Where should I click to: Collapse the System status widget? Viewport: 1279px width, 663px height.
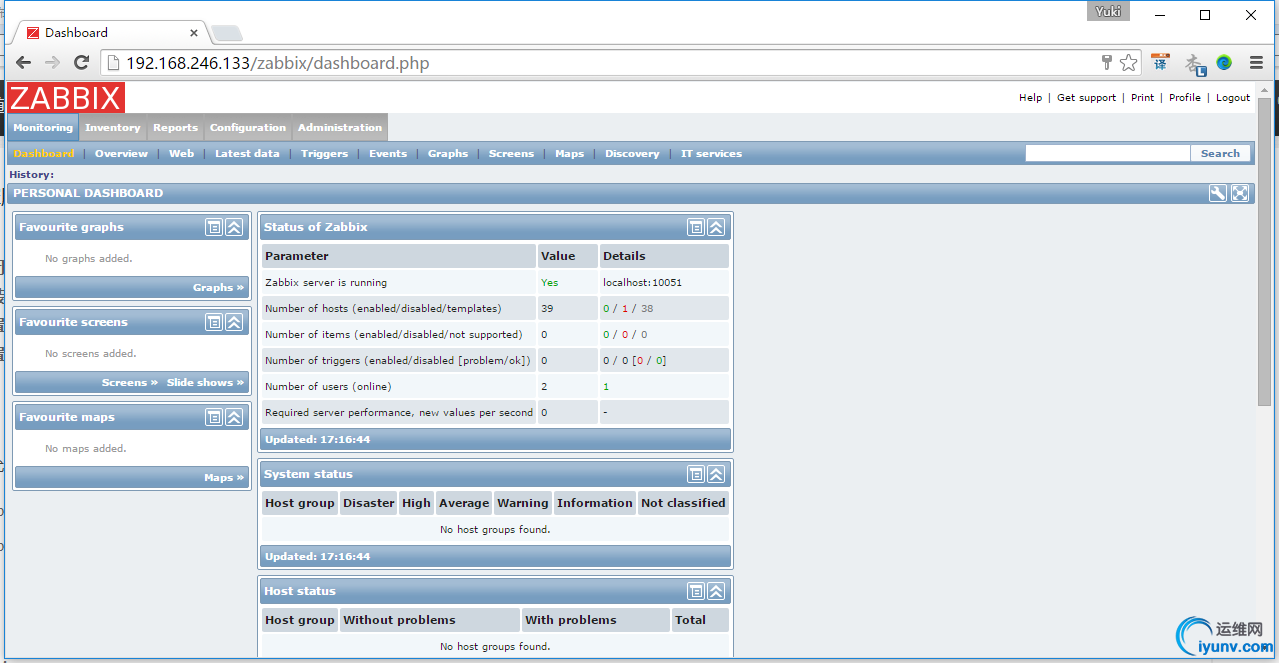tap(716, 474)
